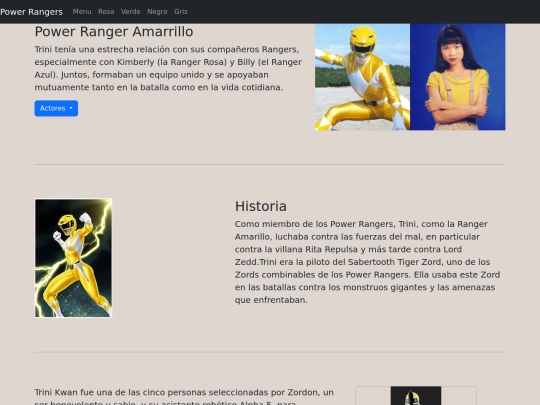Click the Historia paragraph about Sabertooth Tiger Zord
The image size is (540, 405).
coord(367,262)
